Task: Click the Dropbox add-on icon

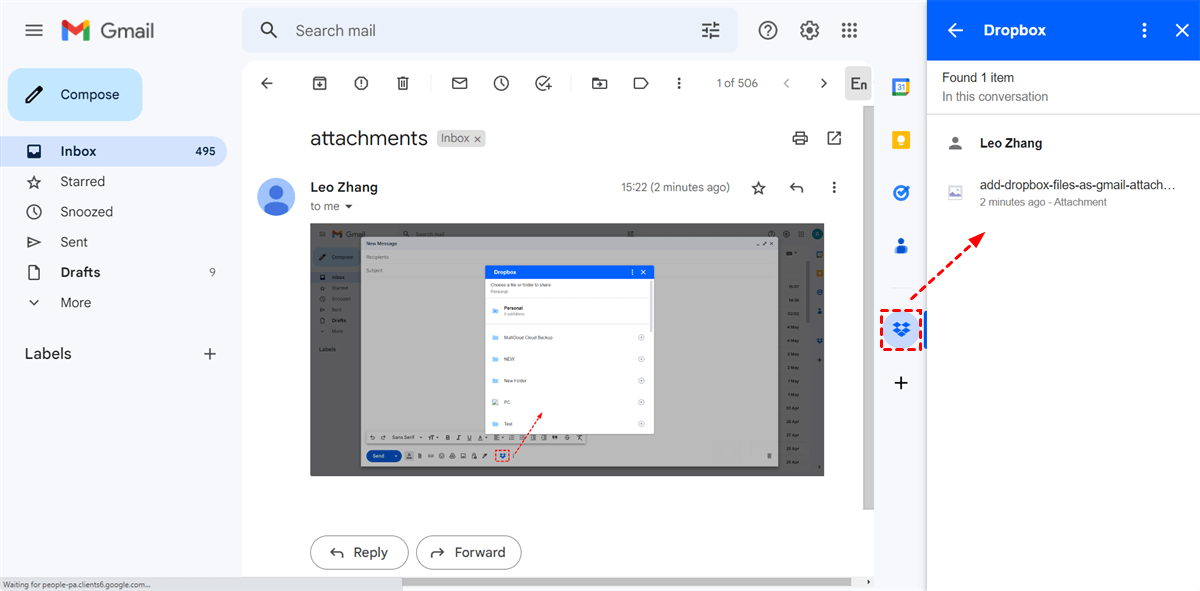Action: click(x=900, y=330)
